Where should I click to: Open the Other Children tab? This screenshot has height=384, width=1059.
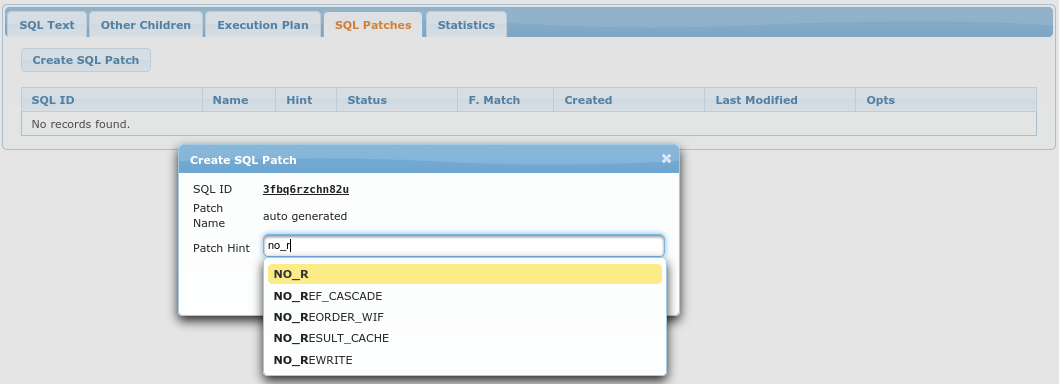[146, 25]
